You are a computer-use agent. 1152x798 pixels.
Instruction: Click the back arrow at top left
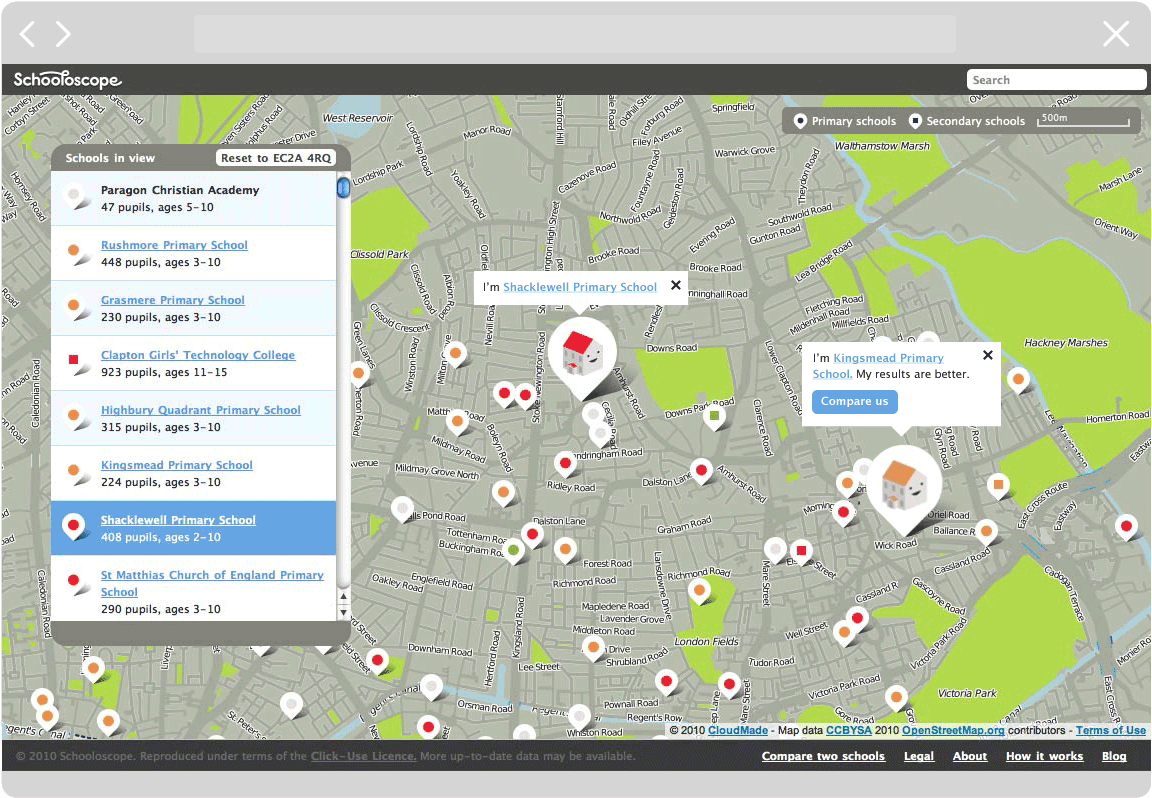[28, 34]
